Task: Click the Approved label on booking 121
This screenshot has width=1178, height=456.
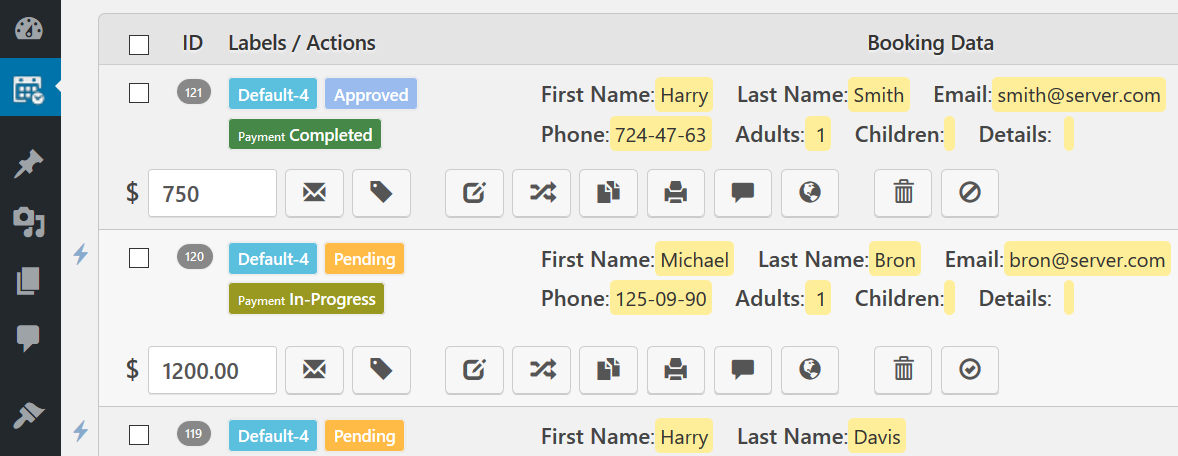Action: [371, 95]
